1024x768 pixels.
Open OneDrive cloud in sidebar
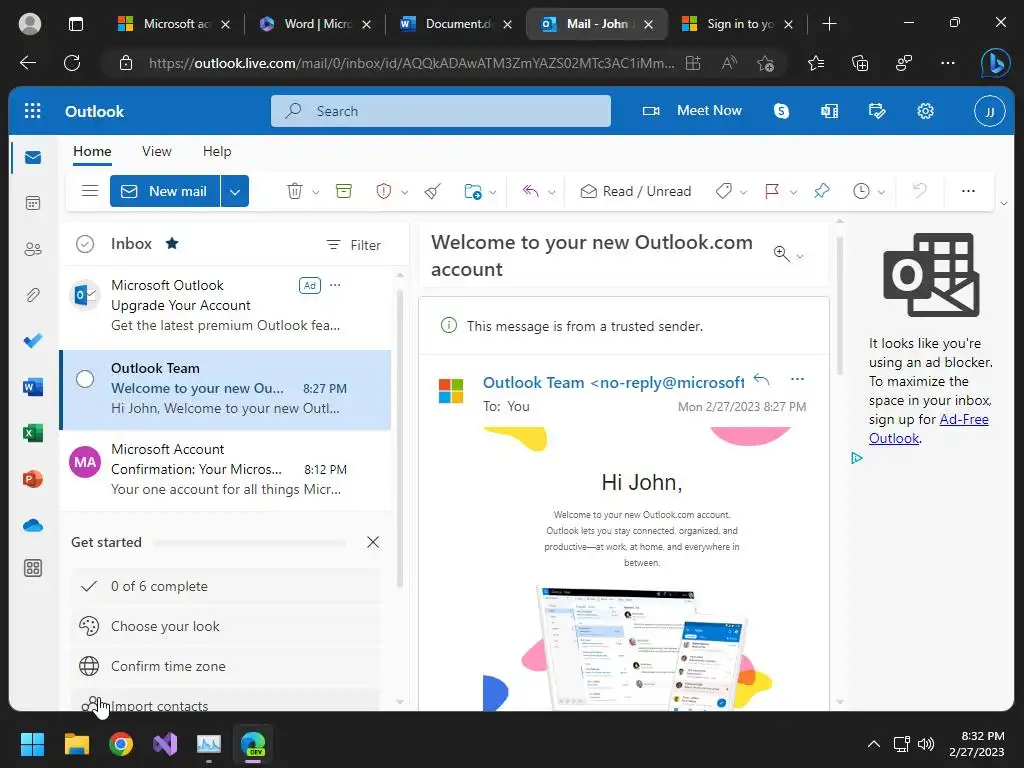point(33,525)
